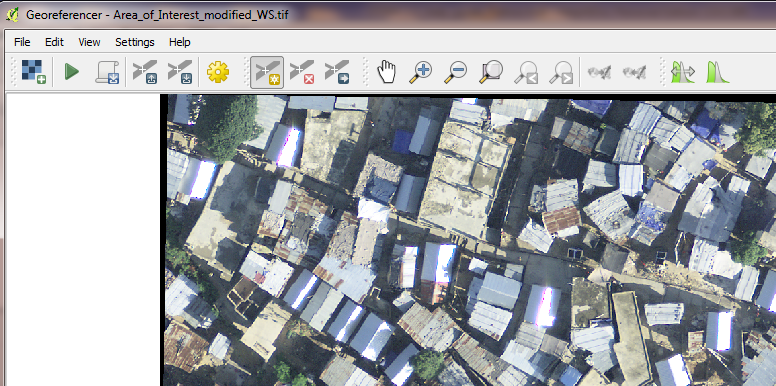Select the Zoom In magnifier

click(421, 72)
